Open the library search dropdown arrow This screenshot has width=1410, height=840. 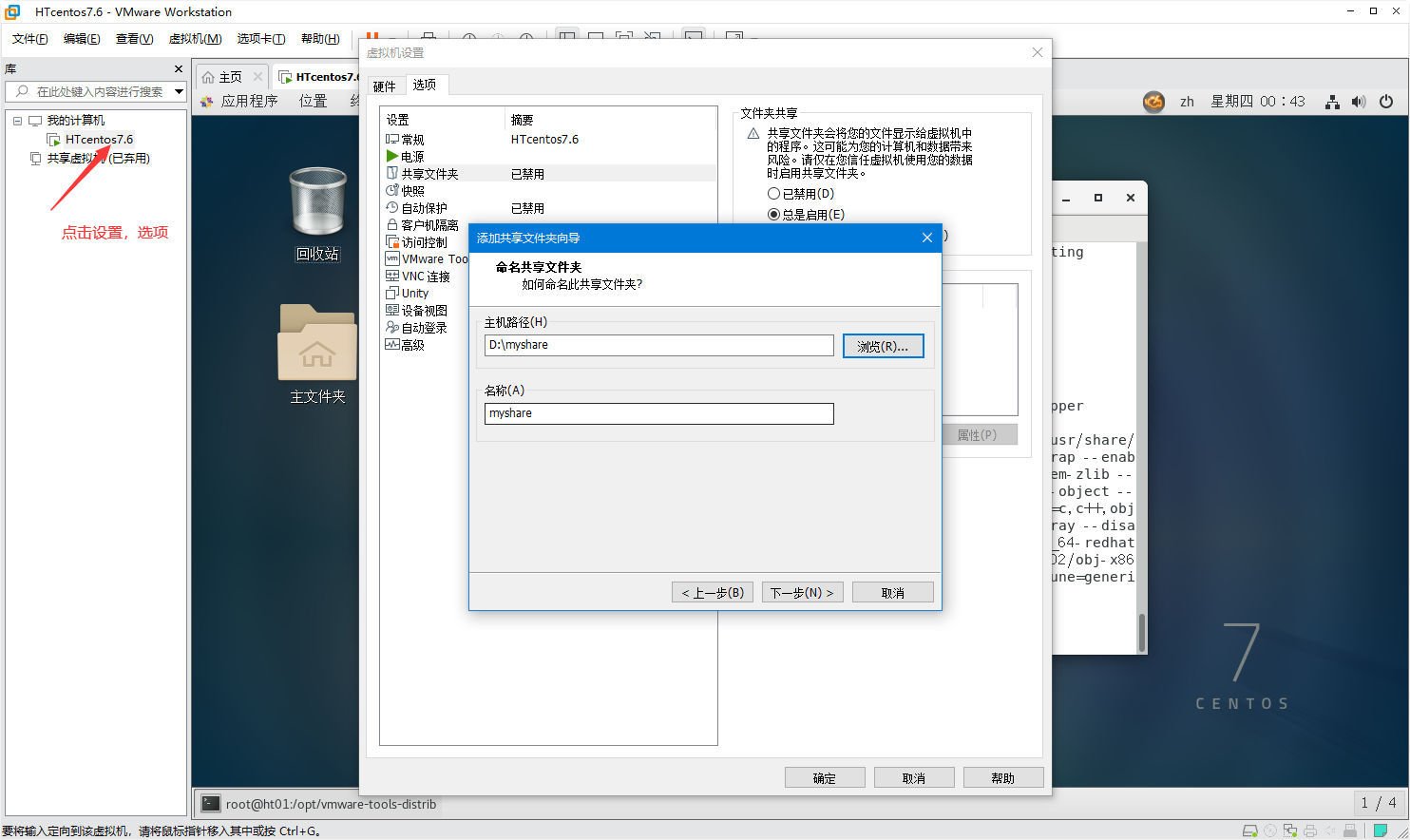click(179, 91)
